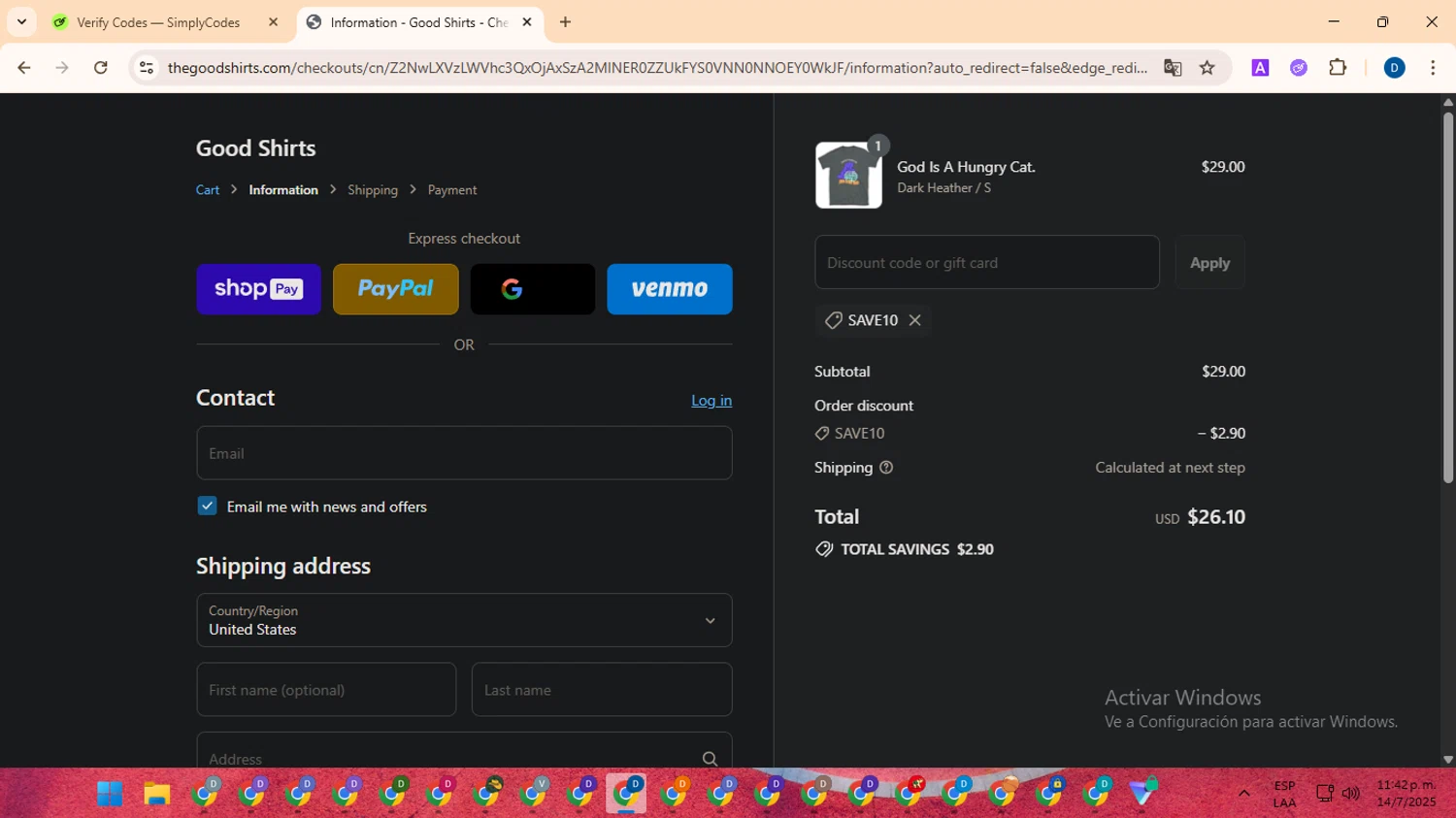
Task: Apply the discount code
Action: [1209, 262]
